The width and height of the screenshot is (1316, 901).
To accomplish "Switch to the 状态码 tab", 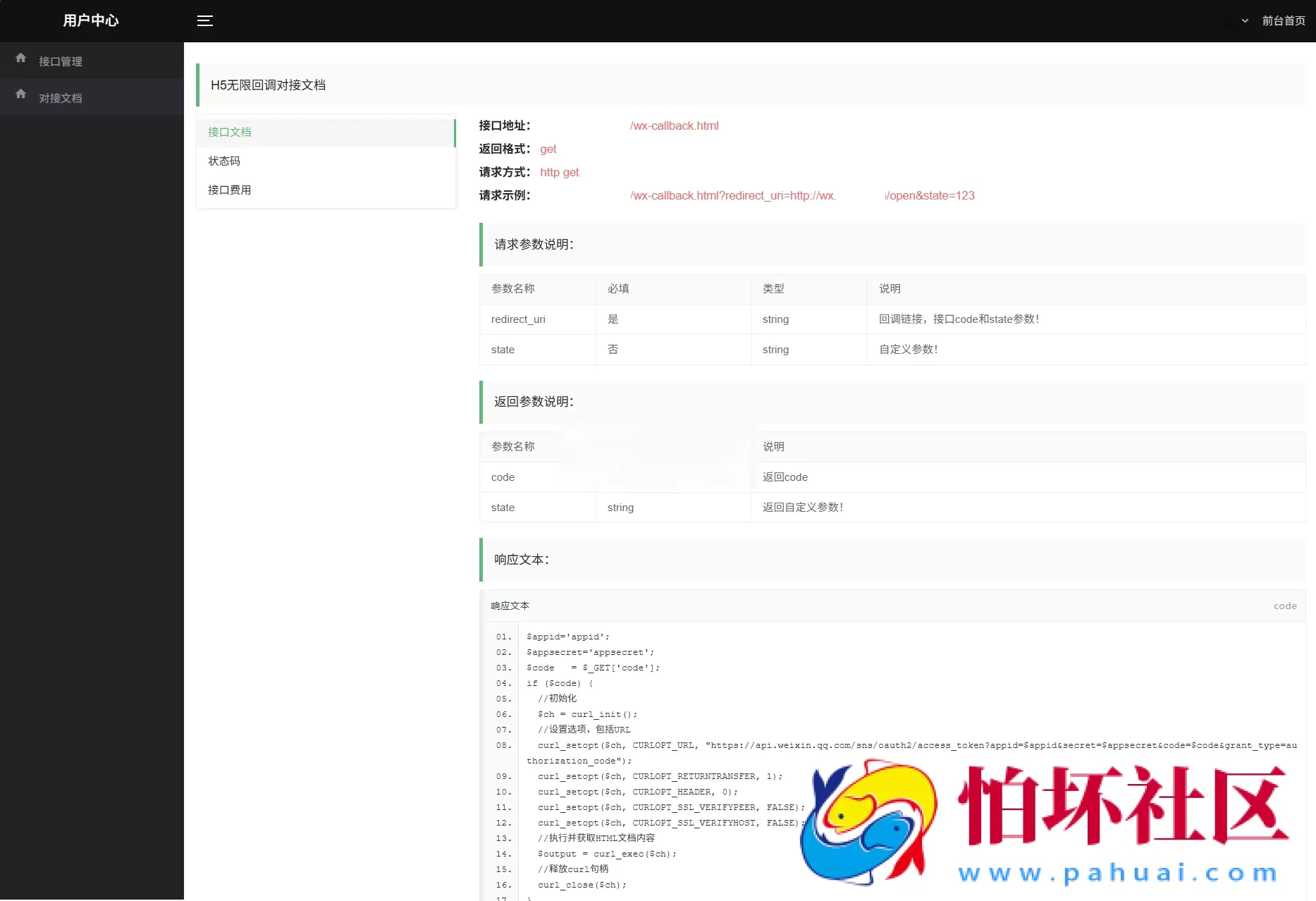I will click(x=223, y=161).
